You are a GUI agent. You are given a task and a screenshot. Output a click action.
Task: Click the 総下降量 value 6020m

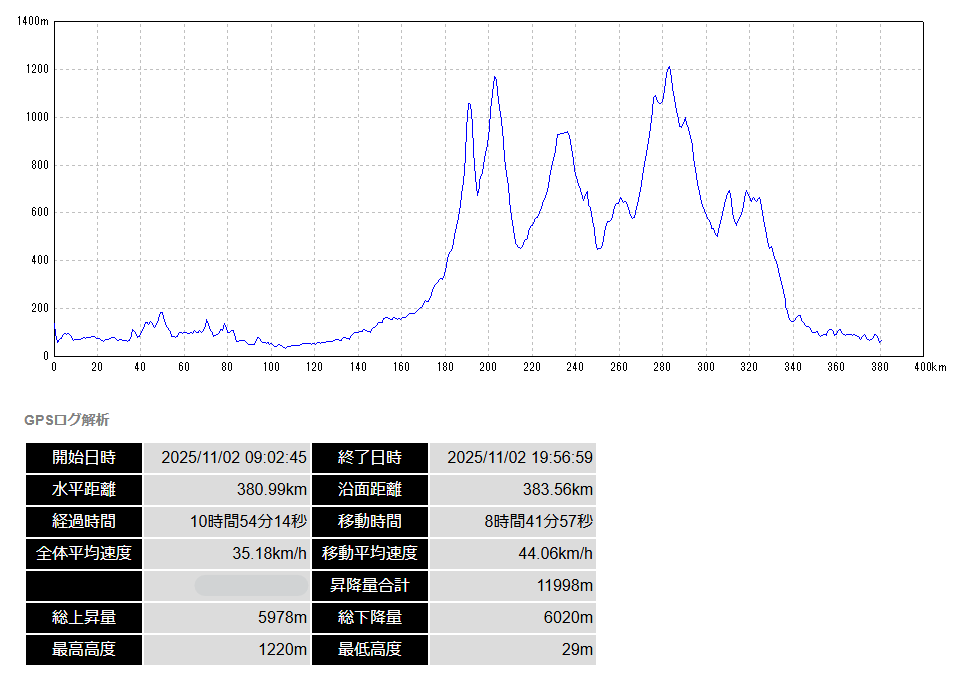coord(568,617)
